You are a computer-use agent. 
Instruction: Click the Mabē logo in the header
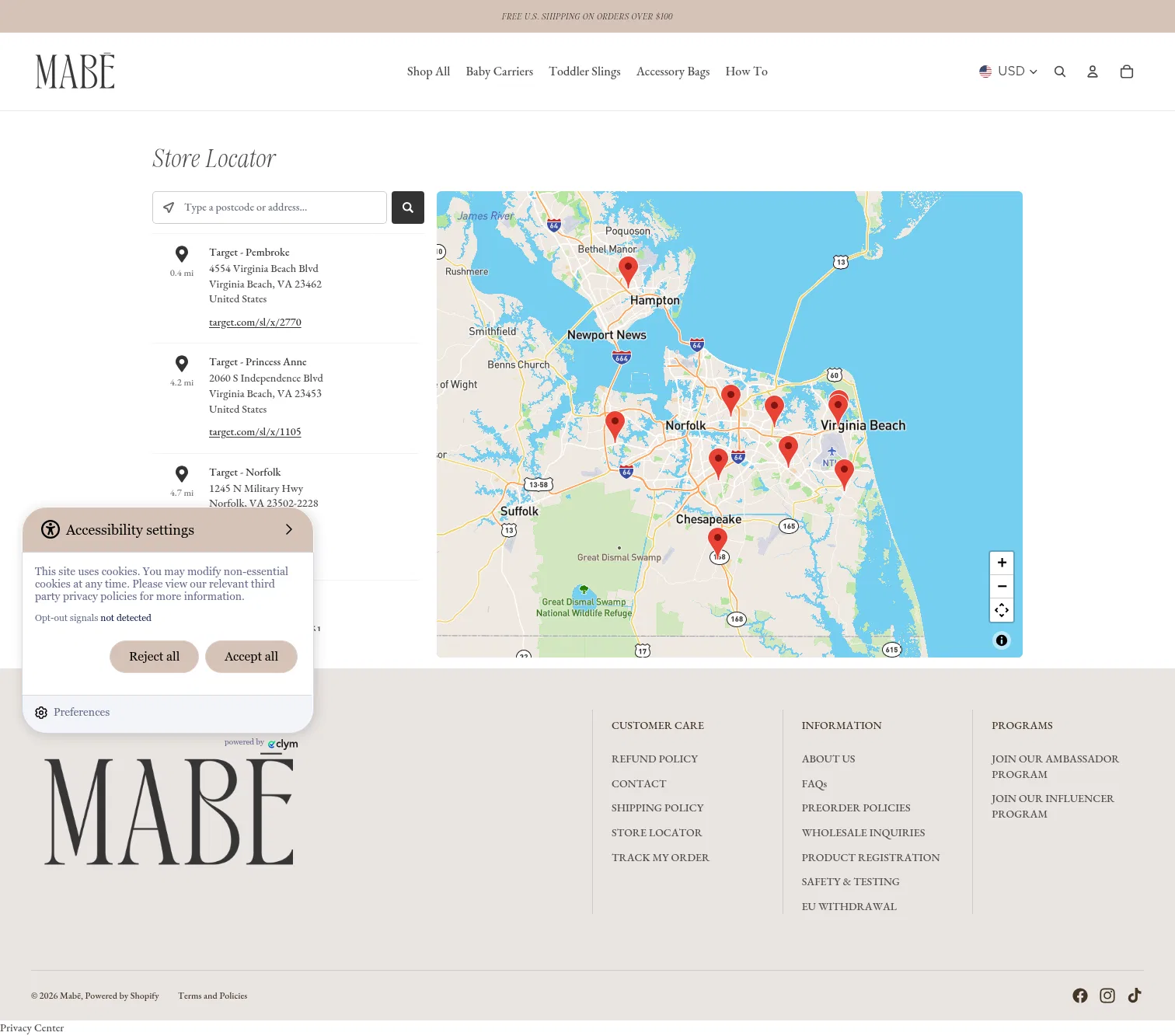[x=75, y=71]
